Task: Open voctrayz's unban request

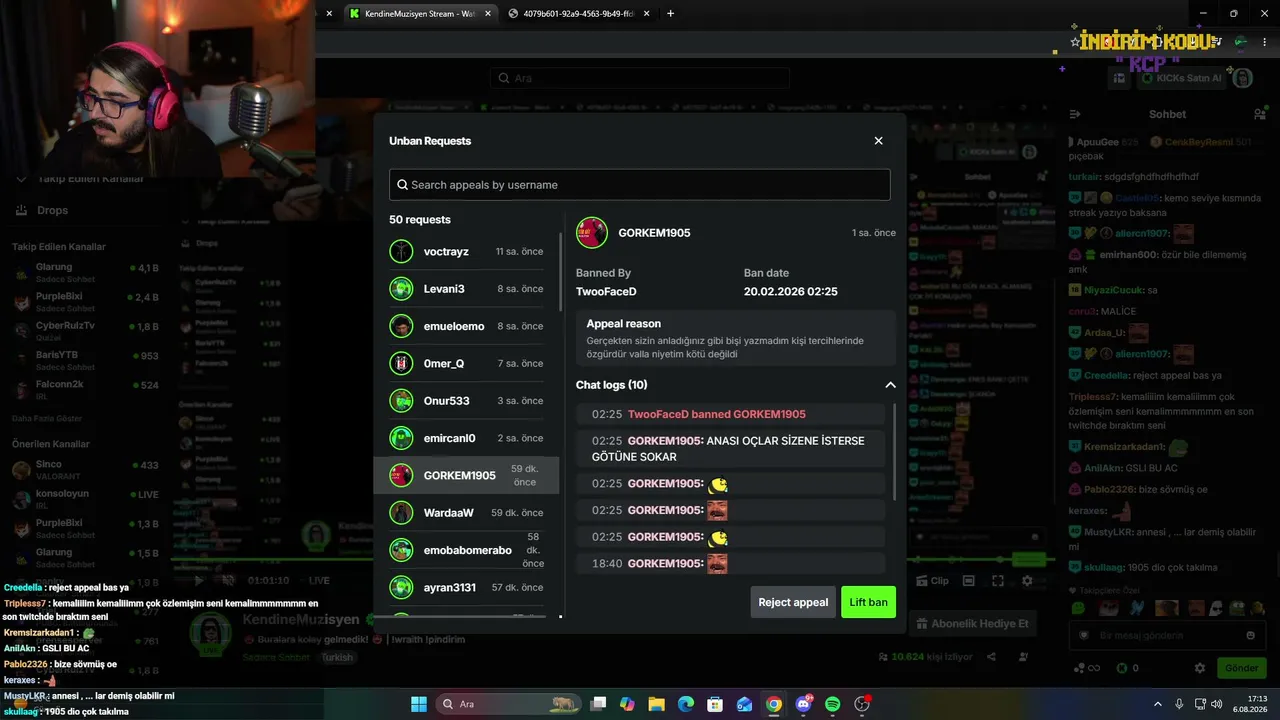Action: [x=467, y=252]
